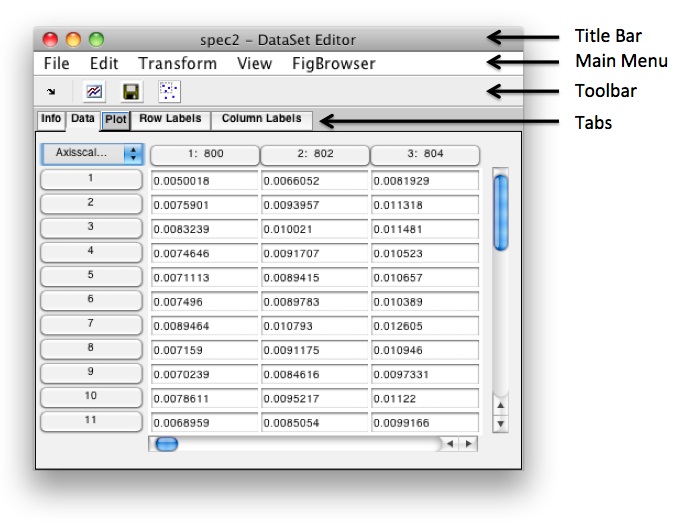This screenshot has width=693, height=523.
Task: Open the File menu
Action: [57, 64]
